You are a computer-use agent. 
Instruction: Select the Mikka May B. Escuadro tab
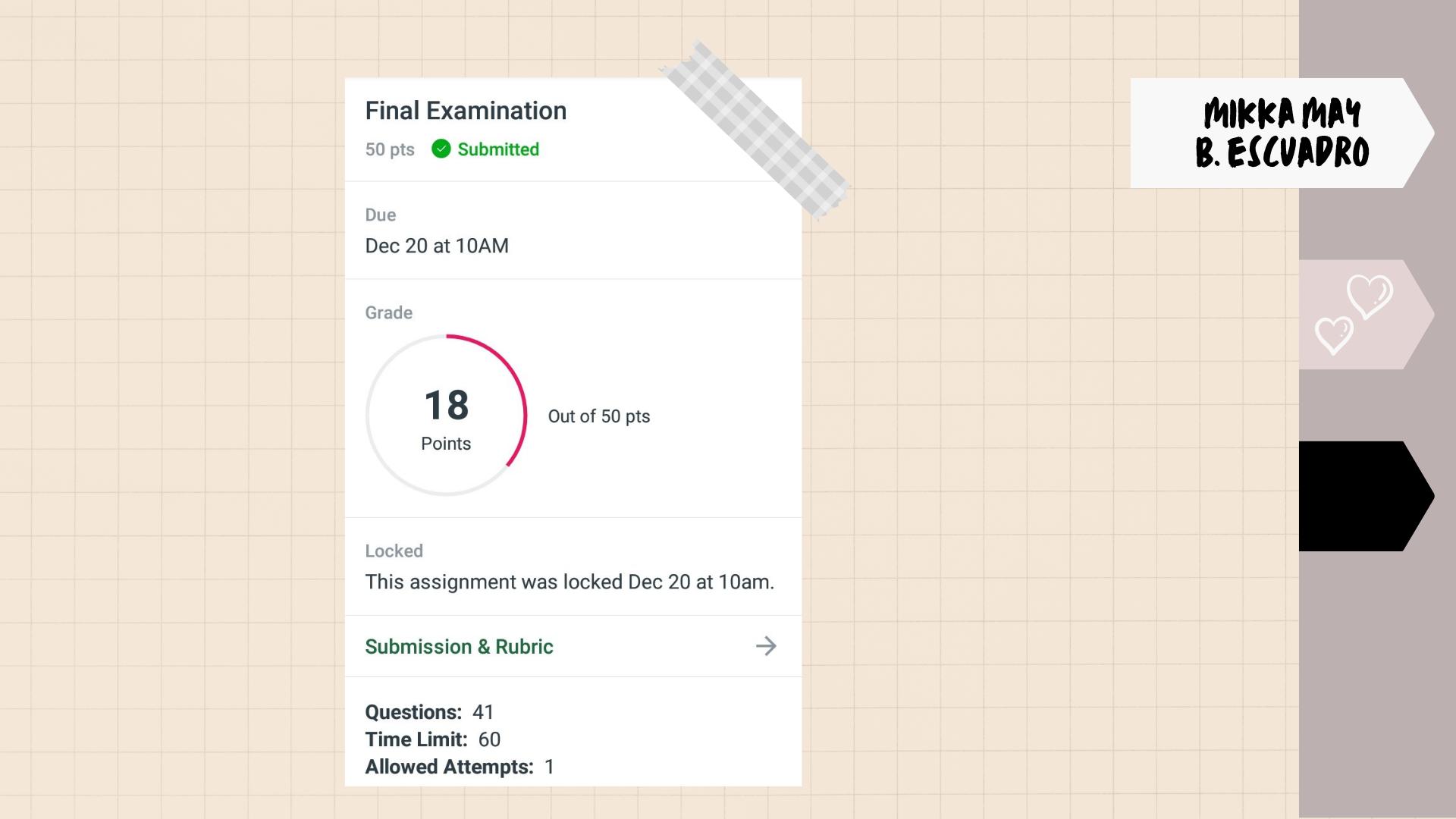[x=1282, y=133]
